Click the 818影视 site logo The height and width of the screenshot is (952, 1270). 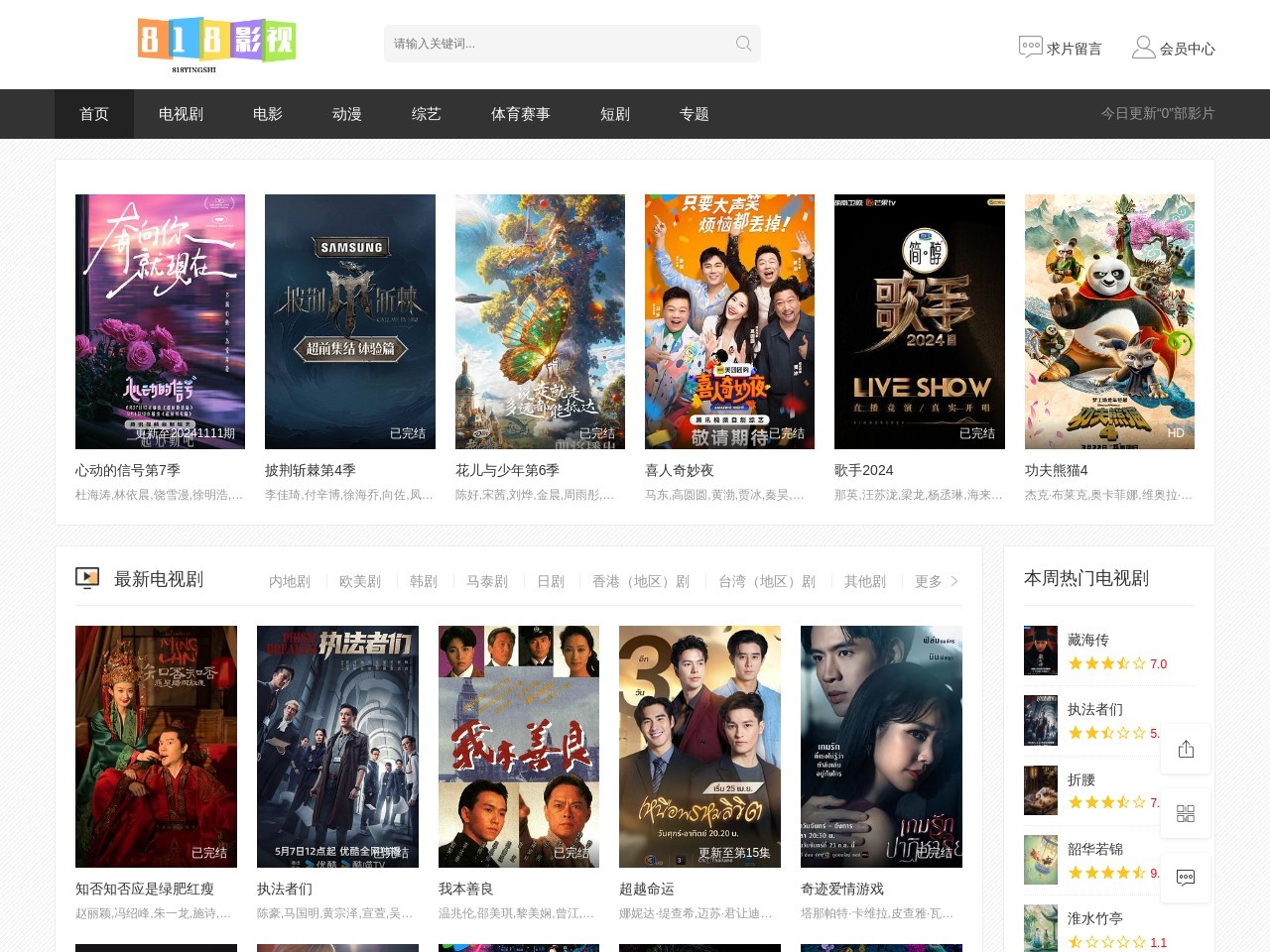tap(216, 45)
